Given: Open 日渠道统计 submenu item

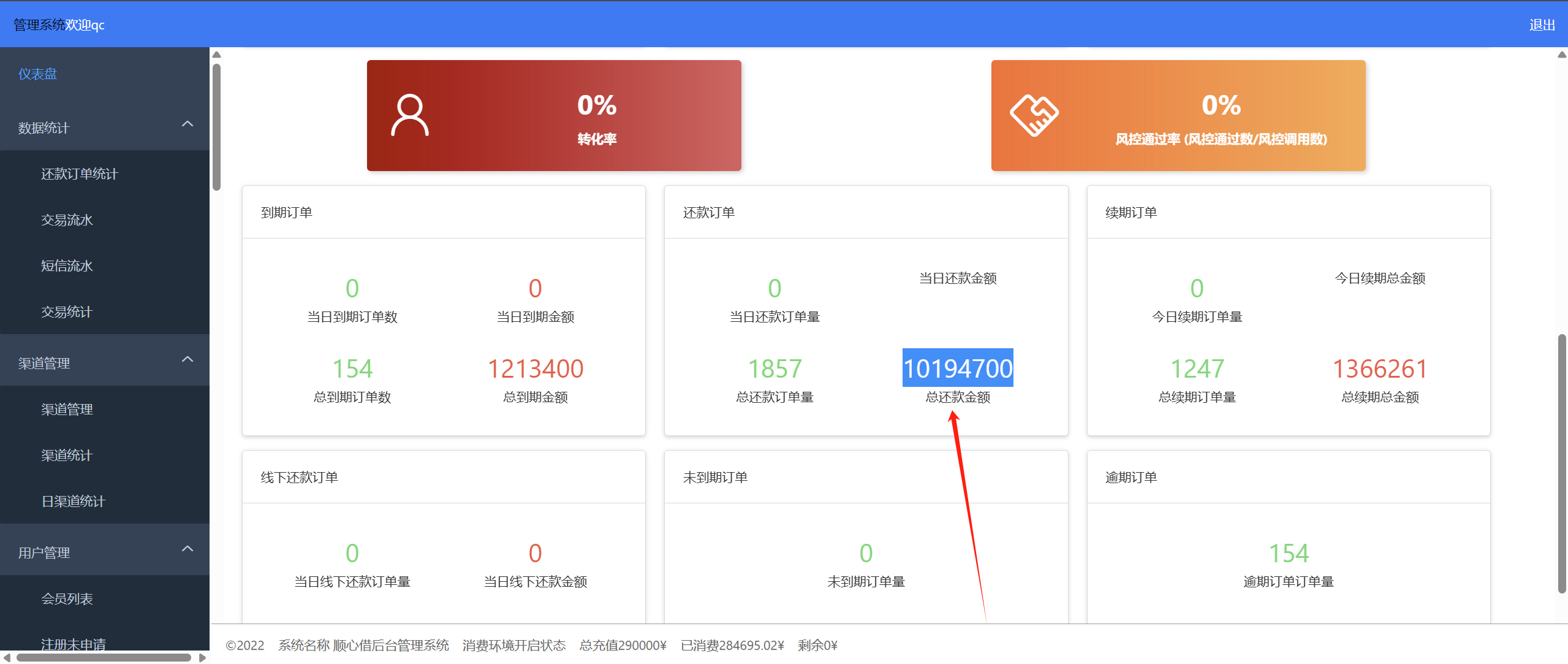Looking at the screenshot, I should (73, 502).
